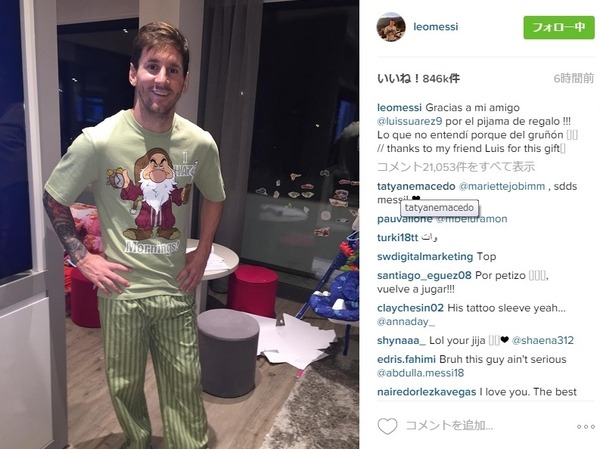Click the @annaday_ mention
The width and height of the screenshot is (600, 449).
(406, 322)
